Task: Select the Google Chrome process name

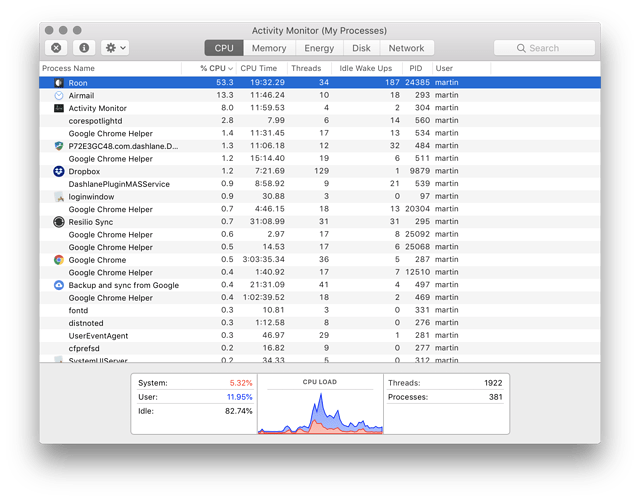Action: click(97, 260)
